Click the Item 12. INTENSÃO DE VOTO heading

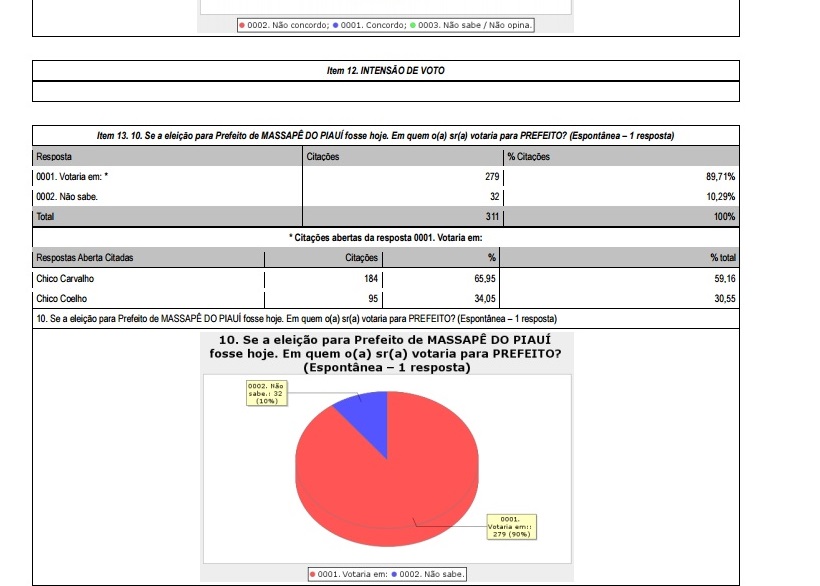click(x=385, y=71)
